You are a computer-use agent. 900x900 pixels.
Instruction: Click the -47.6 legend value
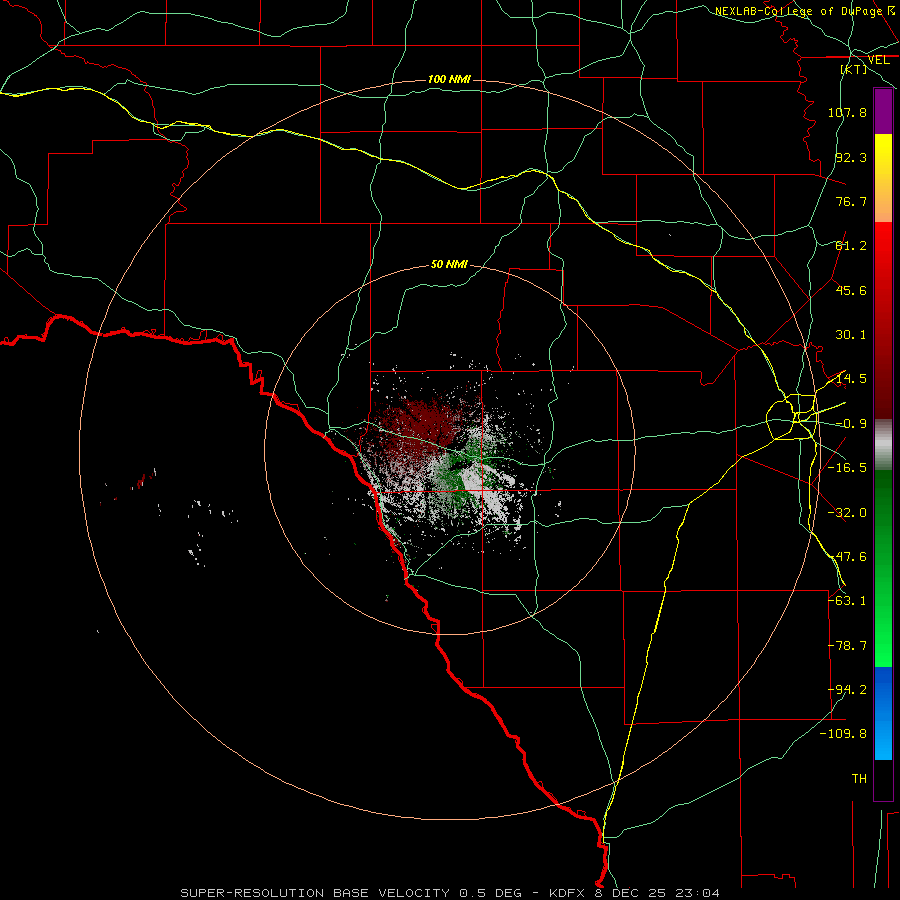[x=847, y=557]
